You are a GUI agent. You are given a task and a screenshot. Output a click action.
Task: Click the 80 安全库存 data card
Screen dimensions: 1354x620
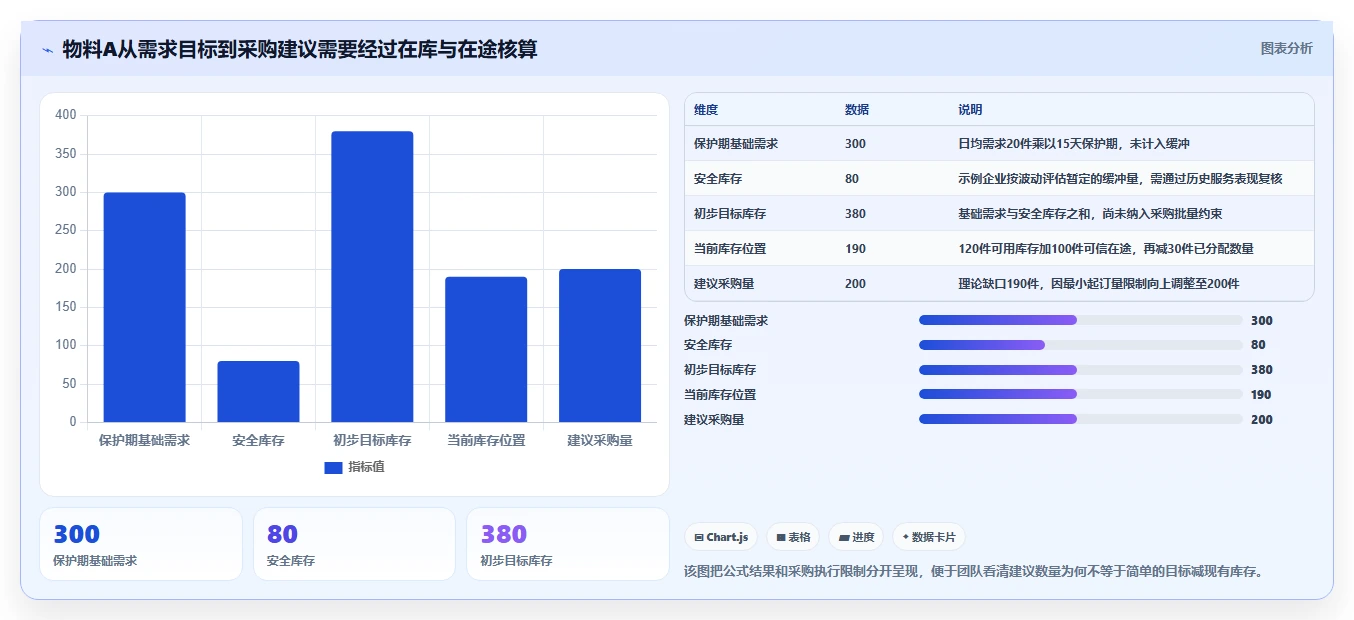(x=355, y=544)
